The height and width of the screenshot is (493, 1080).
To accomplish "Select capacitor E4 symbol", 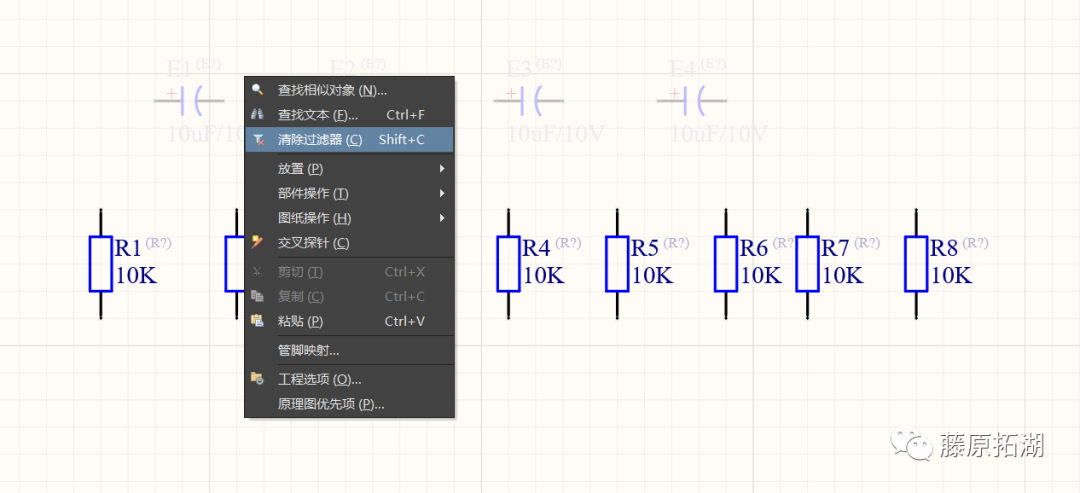I will pos(692,101).
